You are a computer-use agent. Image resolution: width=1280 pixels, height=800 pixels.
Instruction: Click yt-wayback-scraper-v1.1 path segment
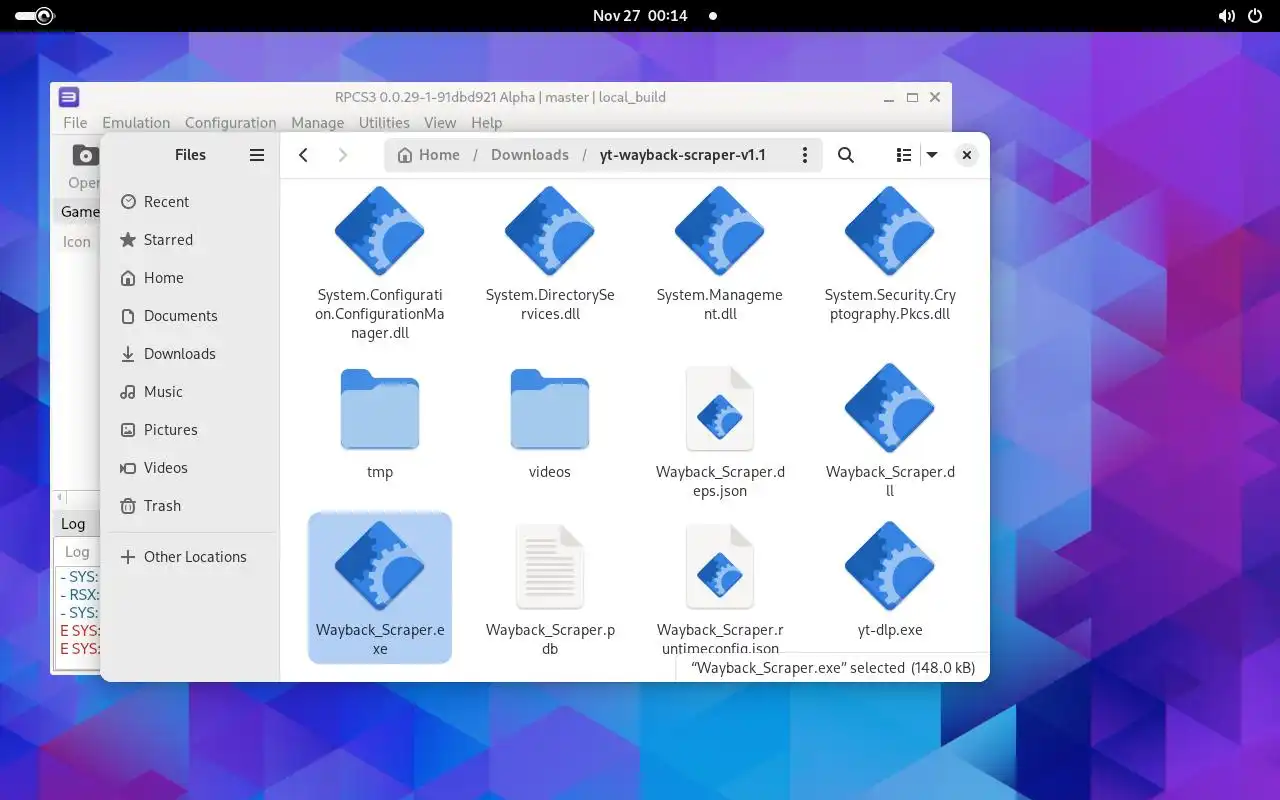[x=683, y=155]
